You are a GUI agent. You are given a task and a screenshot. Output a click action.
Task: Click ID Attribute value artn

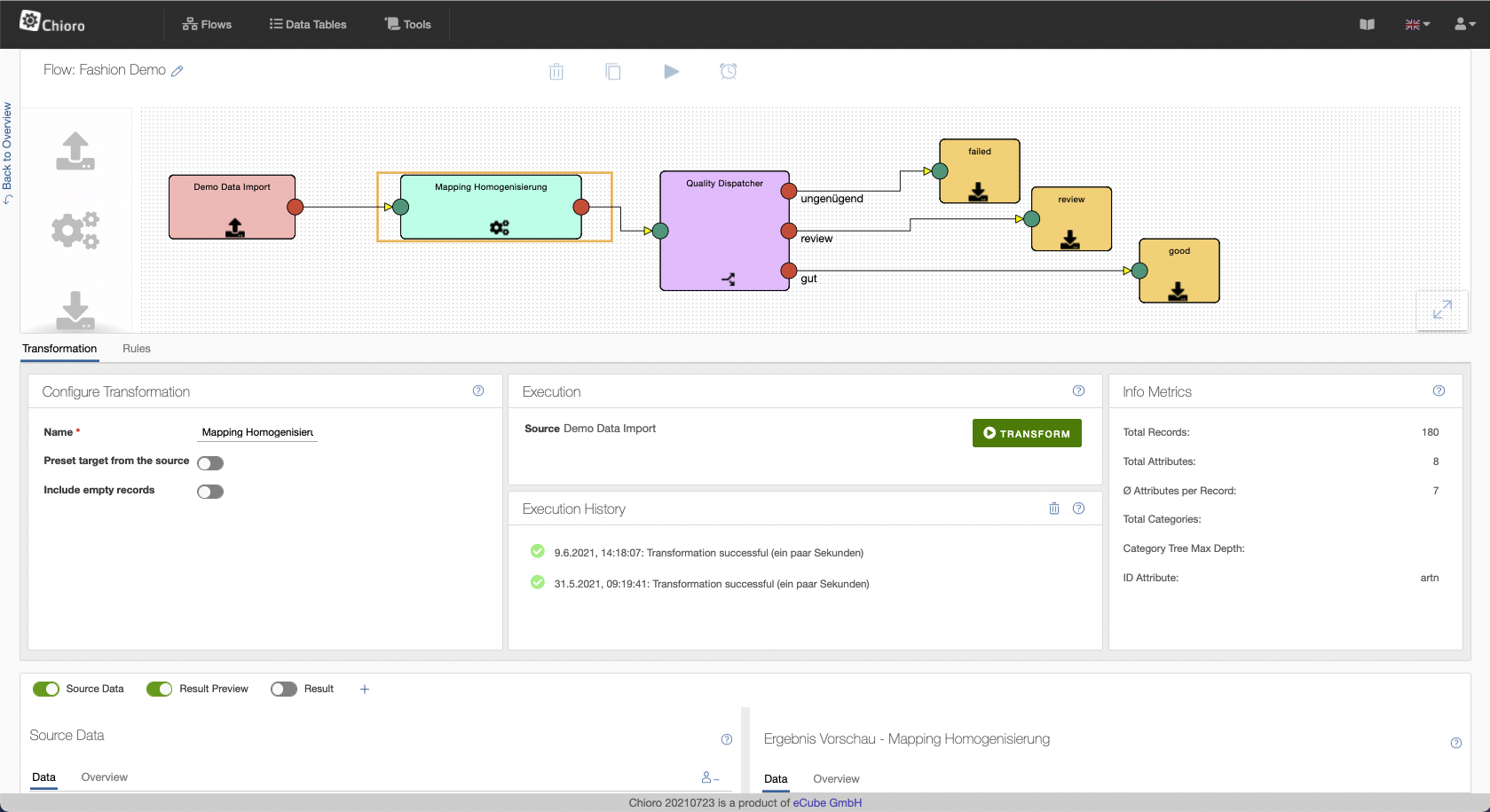coord(1429,578)
